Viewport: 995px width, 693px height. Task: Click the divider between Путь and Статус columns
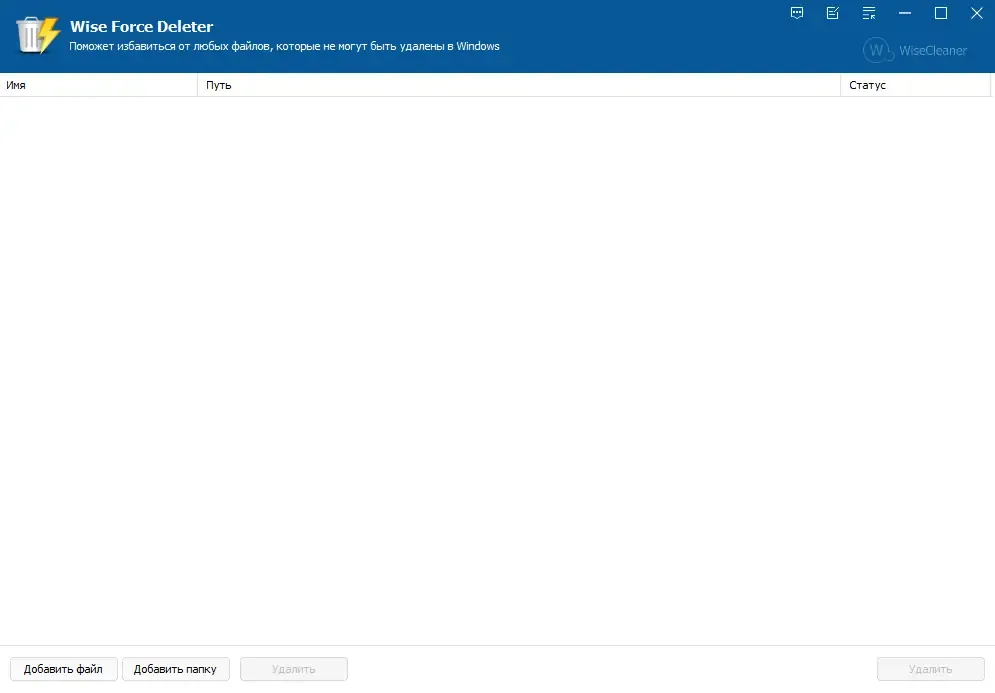pyautogui.click(x=840, y=85)
